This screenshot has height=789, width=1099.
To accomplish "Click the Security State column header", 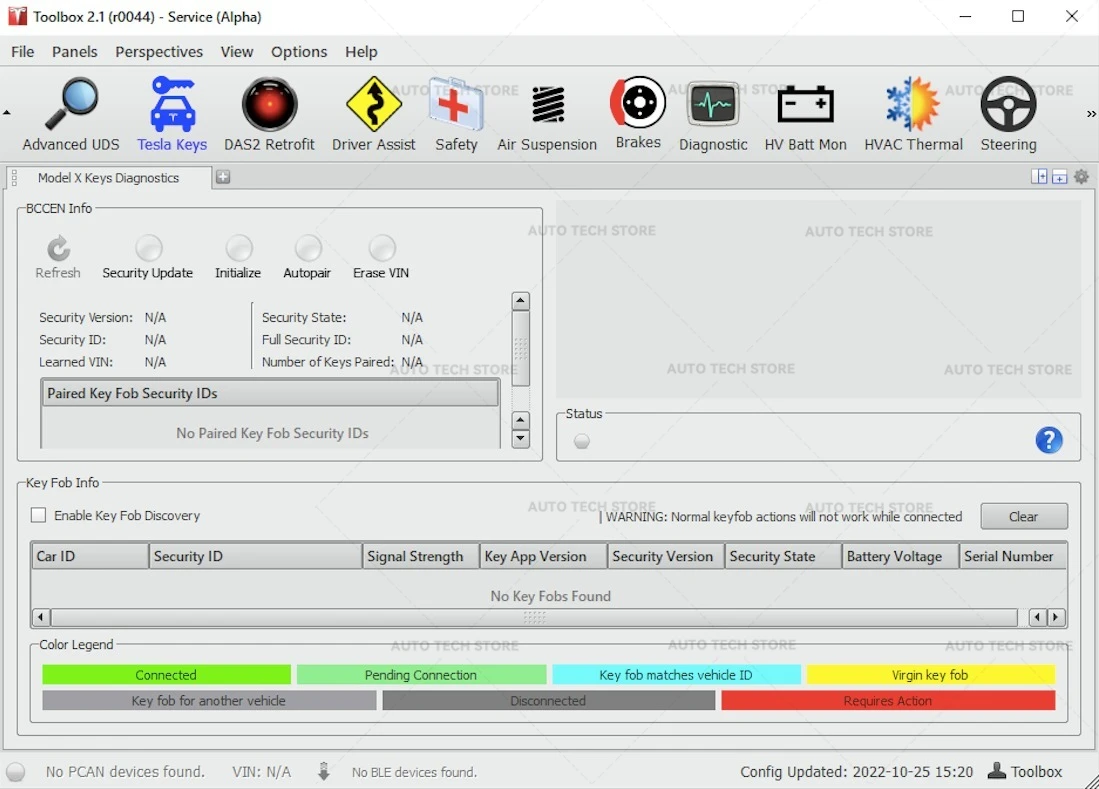I will (783, 556).
